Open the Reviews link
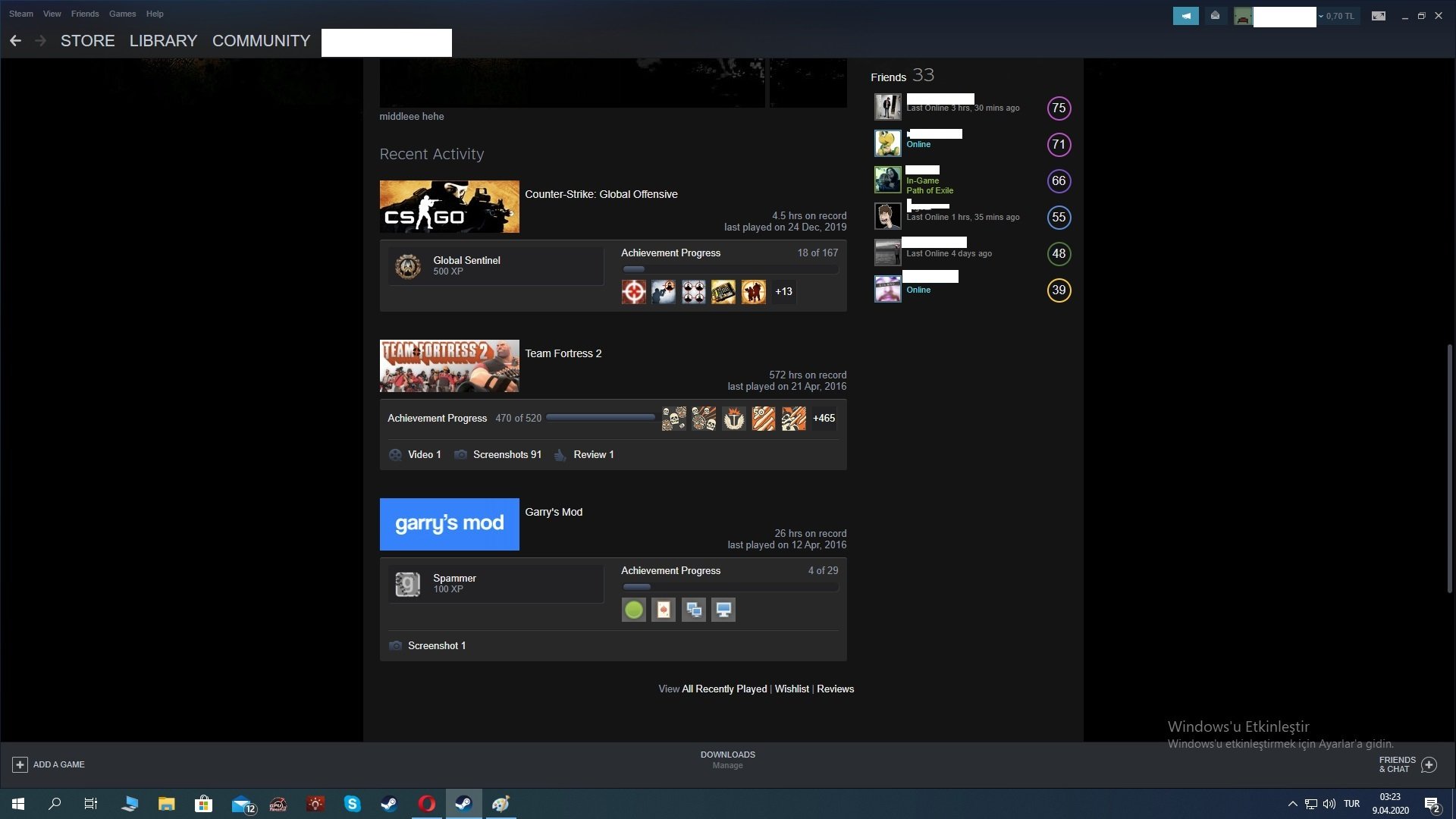The image size is (1456, 819). (835, 689)
